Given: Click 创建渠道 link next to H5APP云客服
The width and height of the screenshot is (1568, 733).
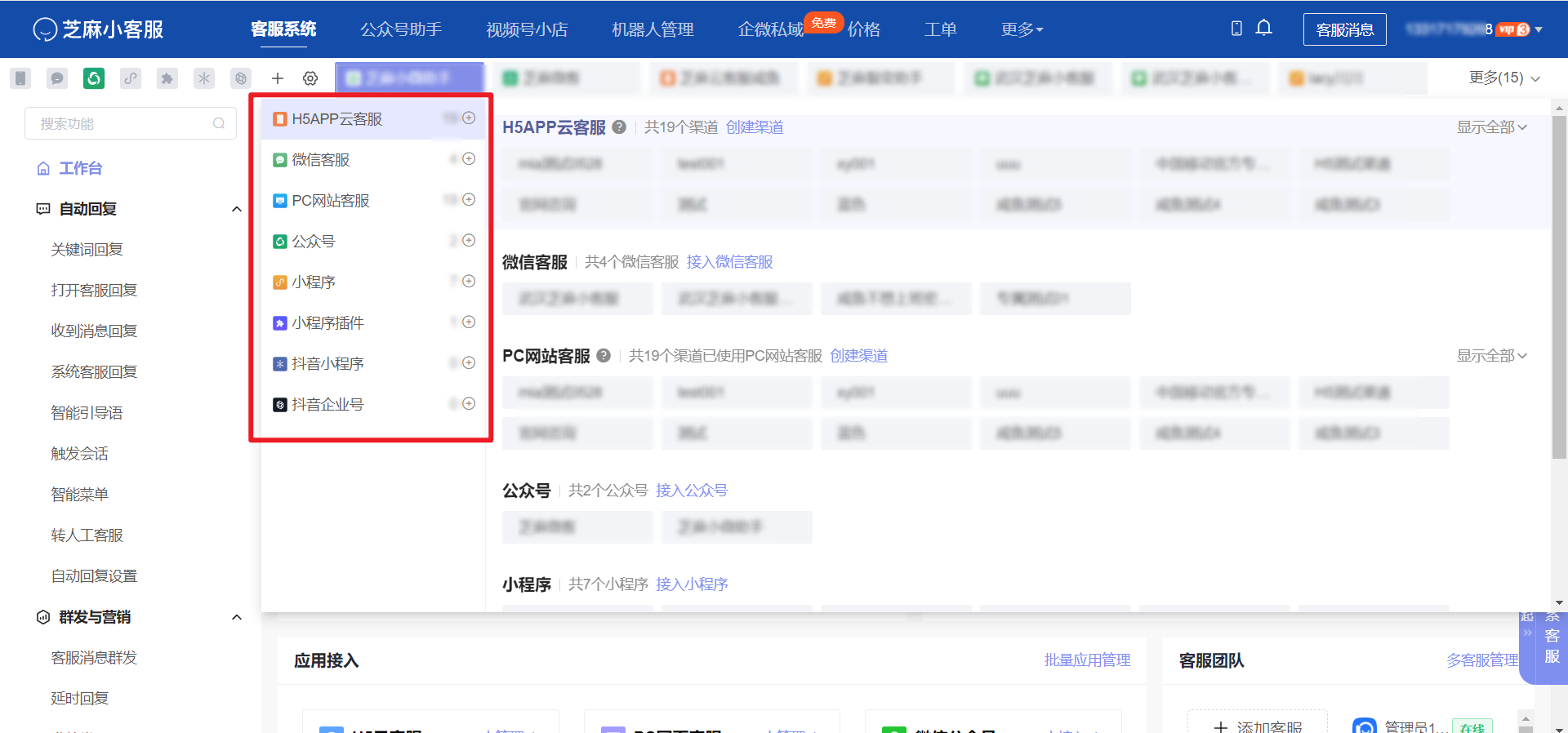Looking at the screenshot, I should coord(755,127).
